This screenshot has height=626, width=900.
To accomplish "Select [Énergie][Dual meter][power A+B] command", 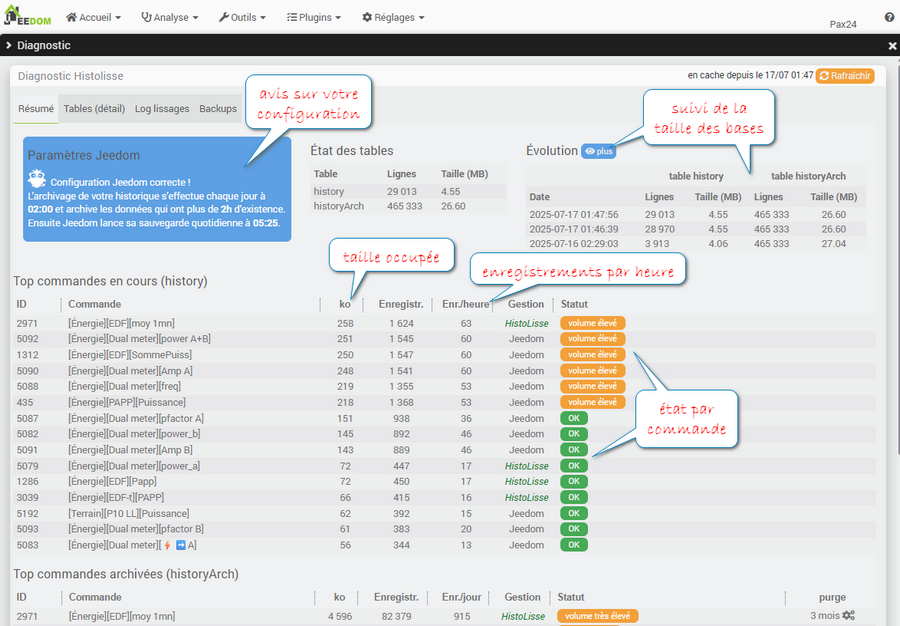I will [x=139, y=339].
